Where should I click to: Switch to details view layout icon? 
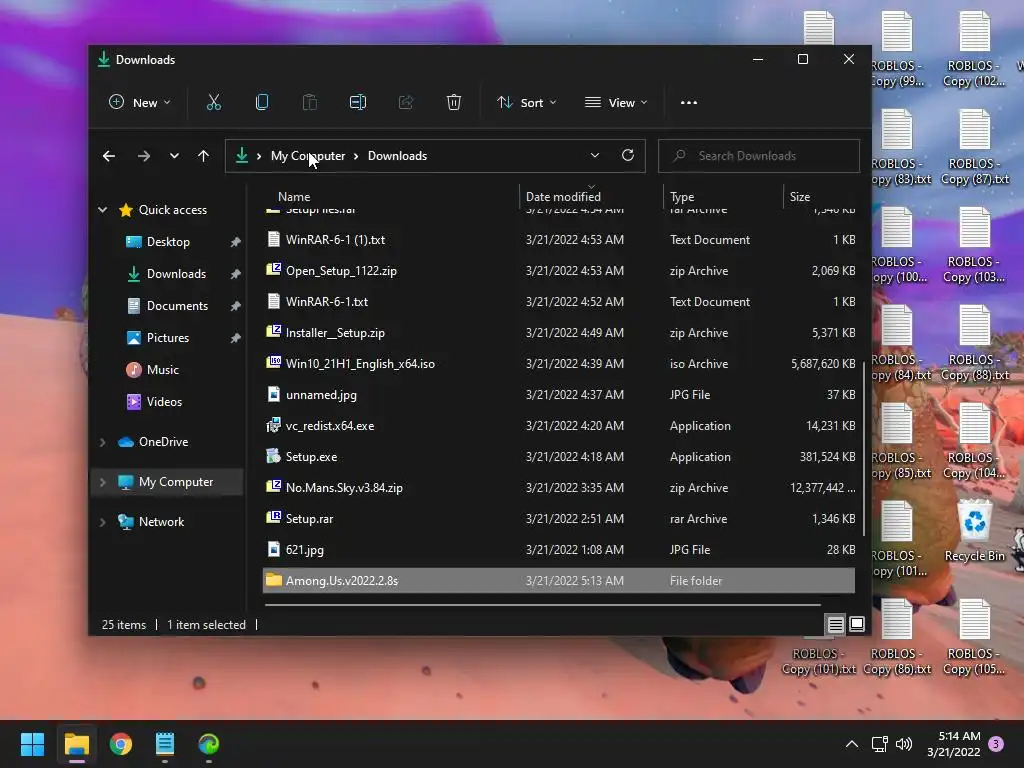(x=835, y=624)
